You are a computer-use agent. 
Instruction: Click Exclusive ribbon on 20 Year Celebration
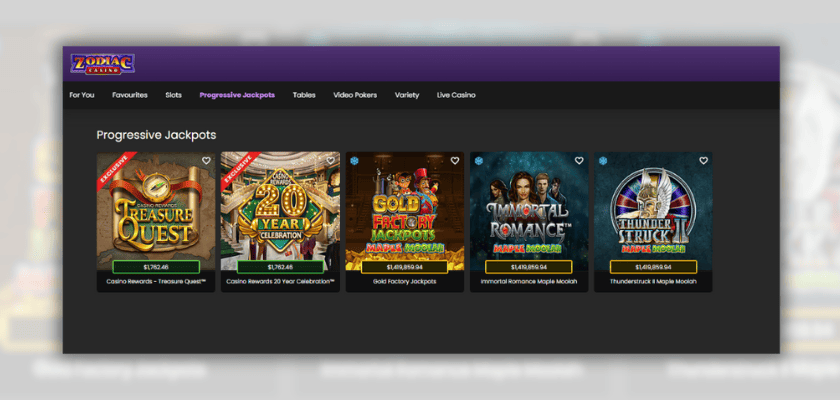click(239, 169)
